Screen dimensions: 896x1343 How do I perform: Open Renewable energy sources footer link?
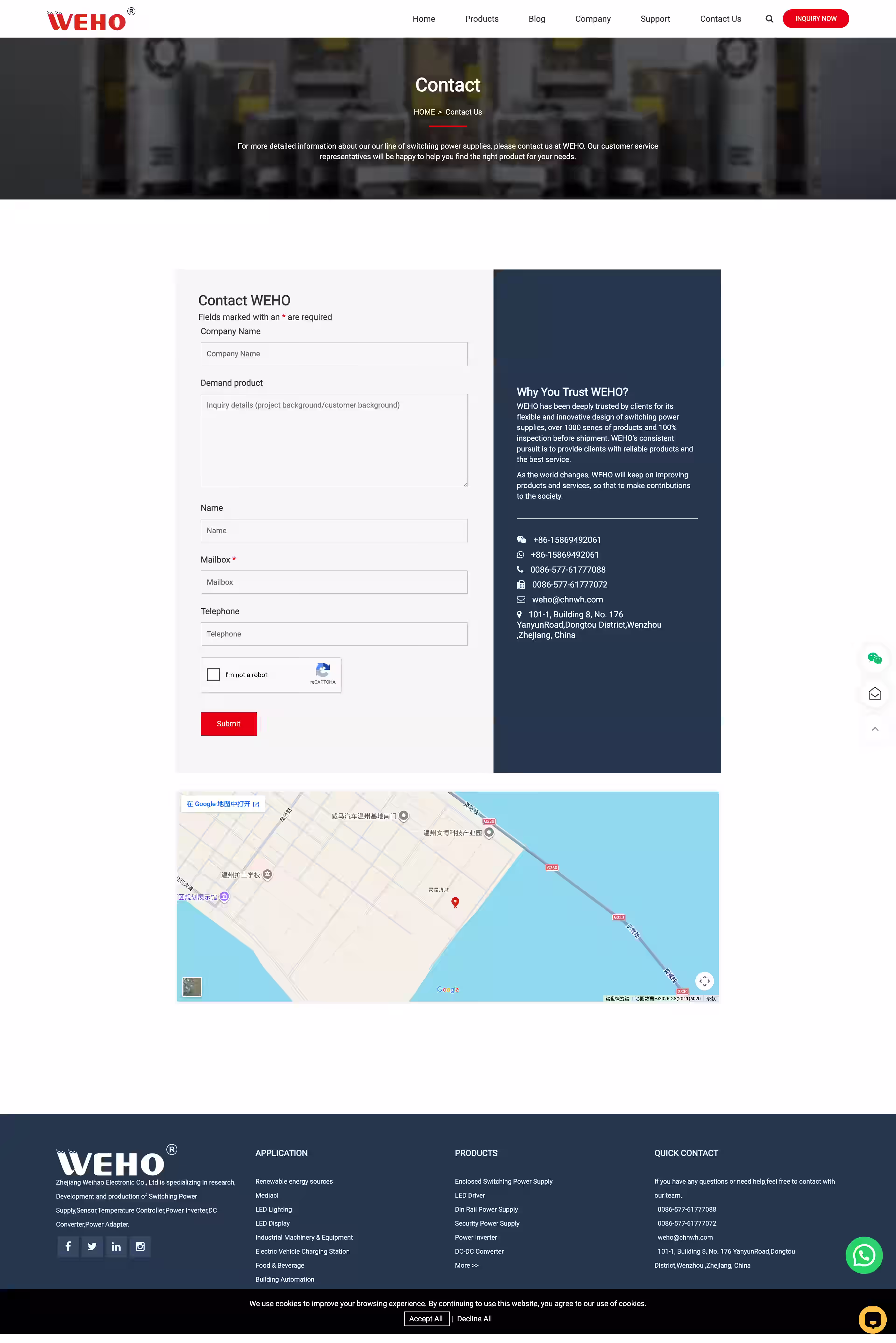coord(294,1181)
